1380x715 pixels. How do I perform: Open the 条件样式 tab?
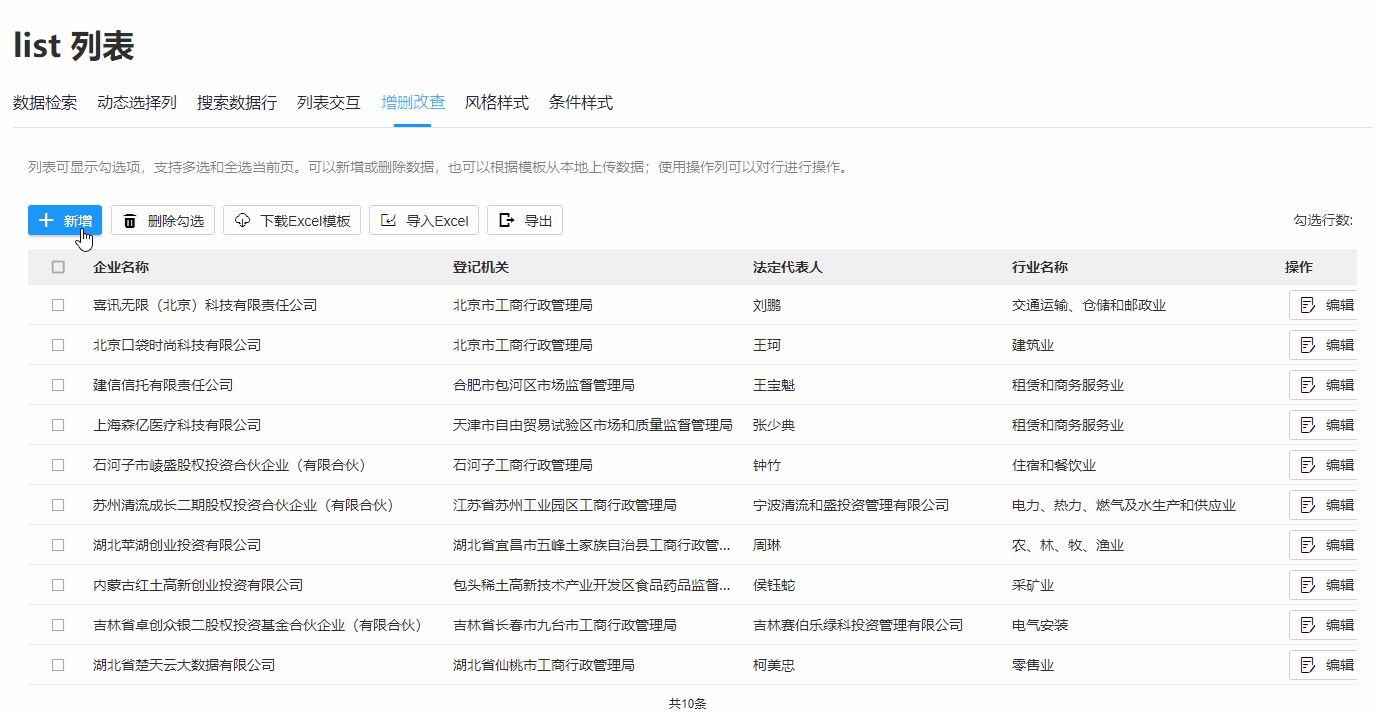(x=580, y=102)
